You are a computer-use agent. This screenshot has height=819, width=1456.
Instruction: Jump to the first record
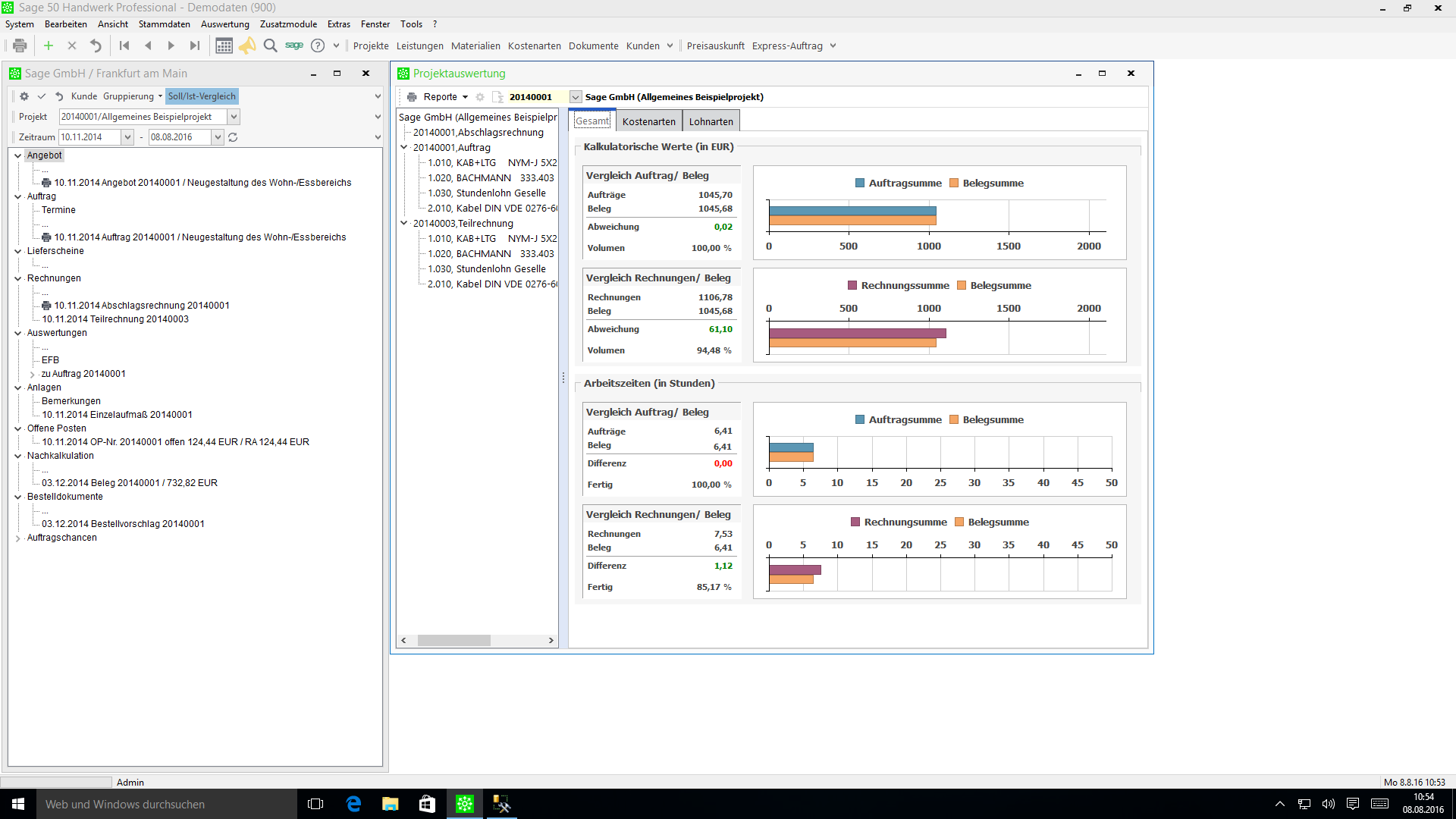[x=124, y=45]
